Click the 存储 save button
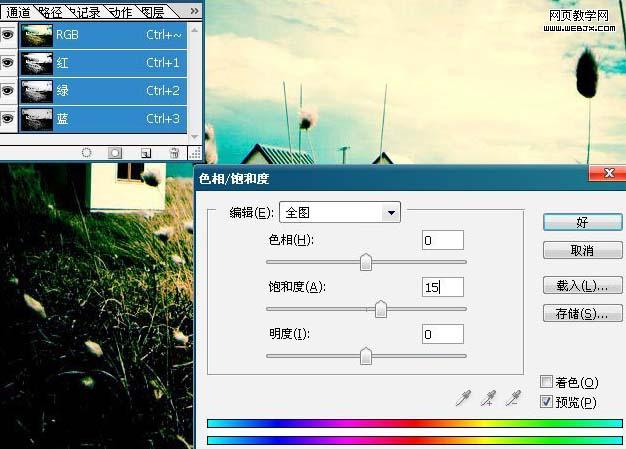The height and width of the screenshot is (449, 626). tap(582, 313)
